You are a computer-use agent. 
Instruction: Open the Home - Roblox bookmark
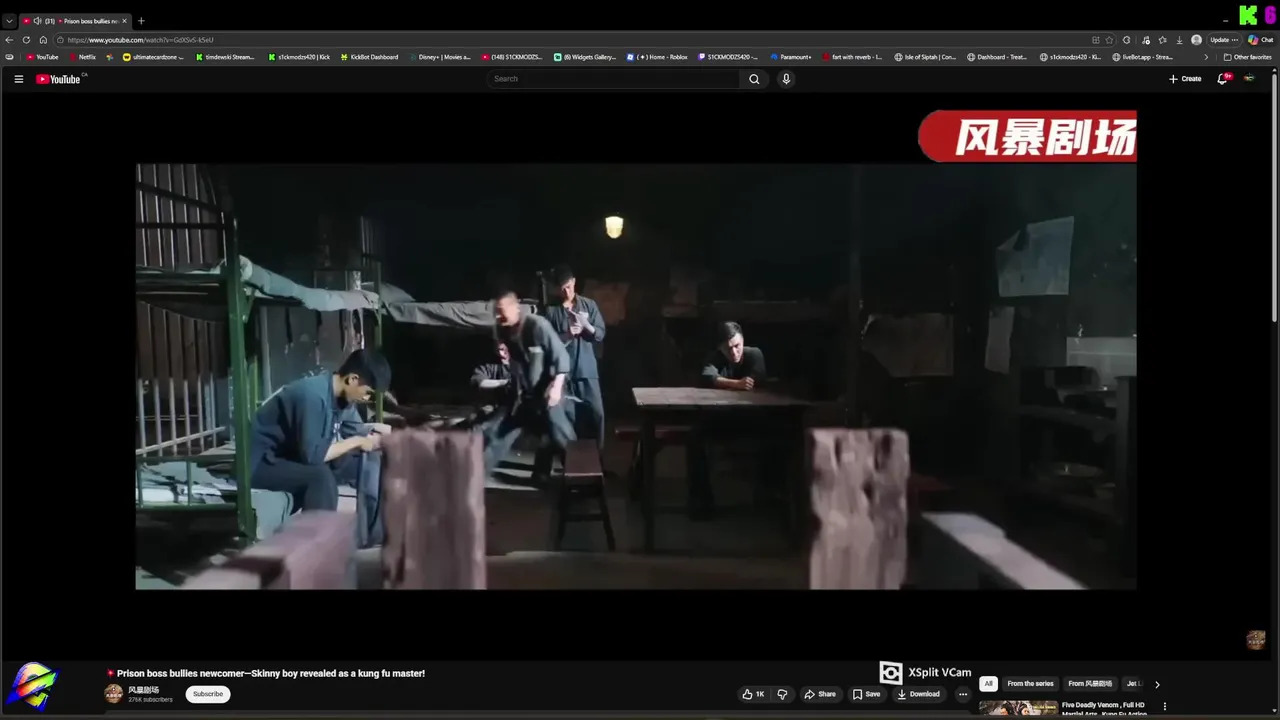pos(658,57)
